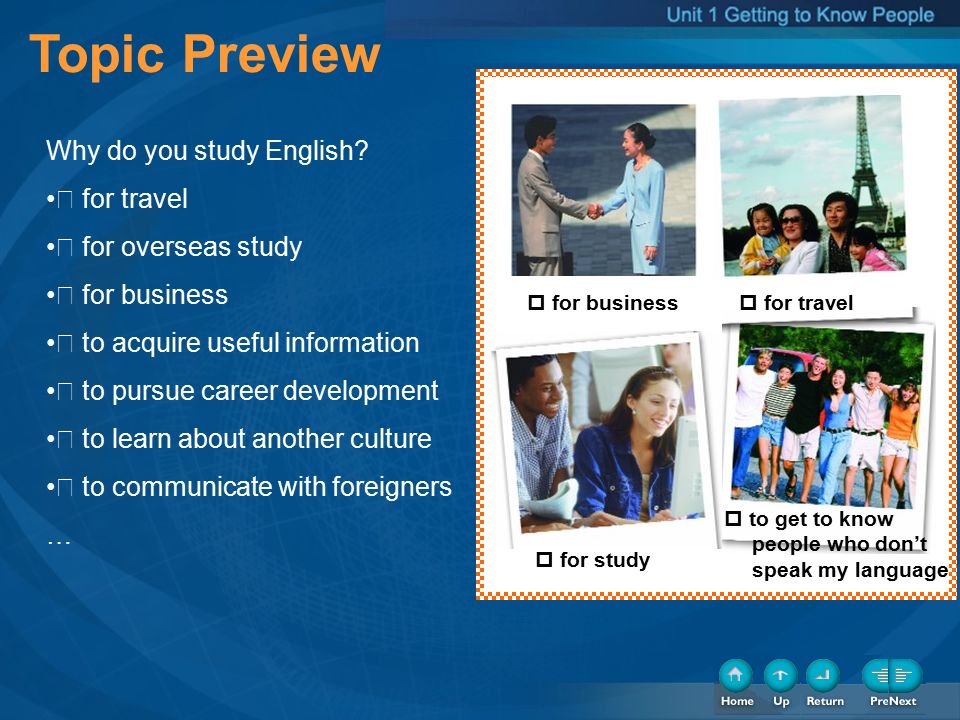Tick the 'for business' box in the list
960x720 pixels.
(65, 296)
